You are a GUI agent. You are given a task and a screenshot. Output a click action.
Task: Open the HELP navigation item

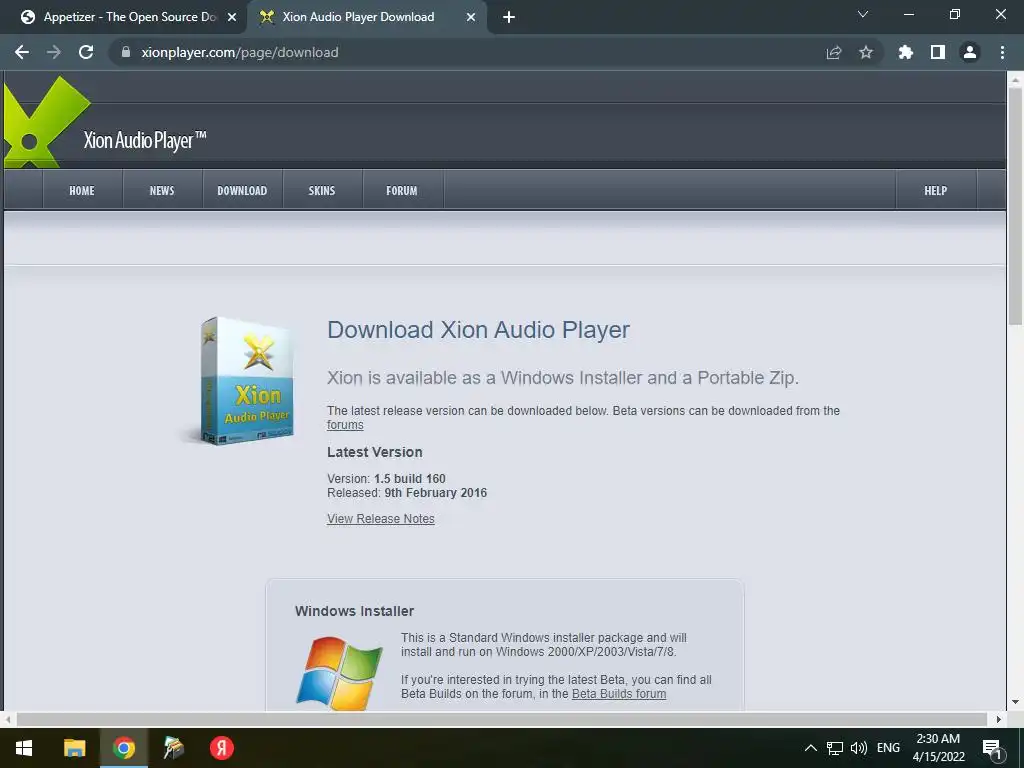[x=936, y=191]
